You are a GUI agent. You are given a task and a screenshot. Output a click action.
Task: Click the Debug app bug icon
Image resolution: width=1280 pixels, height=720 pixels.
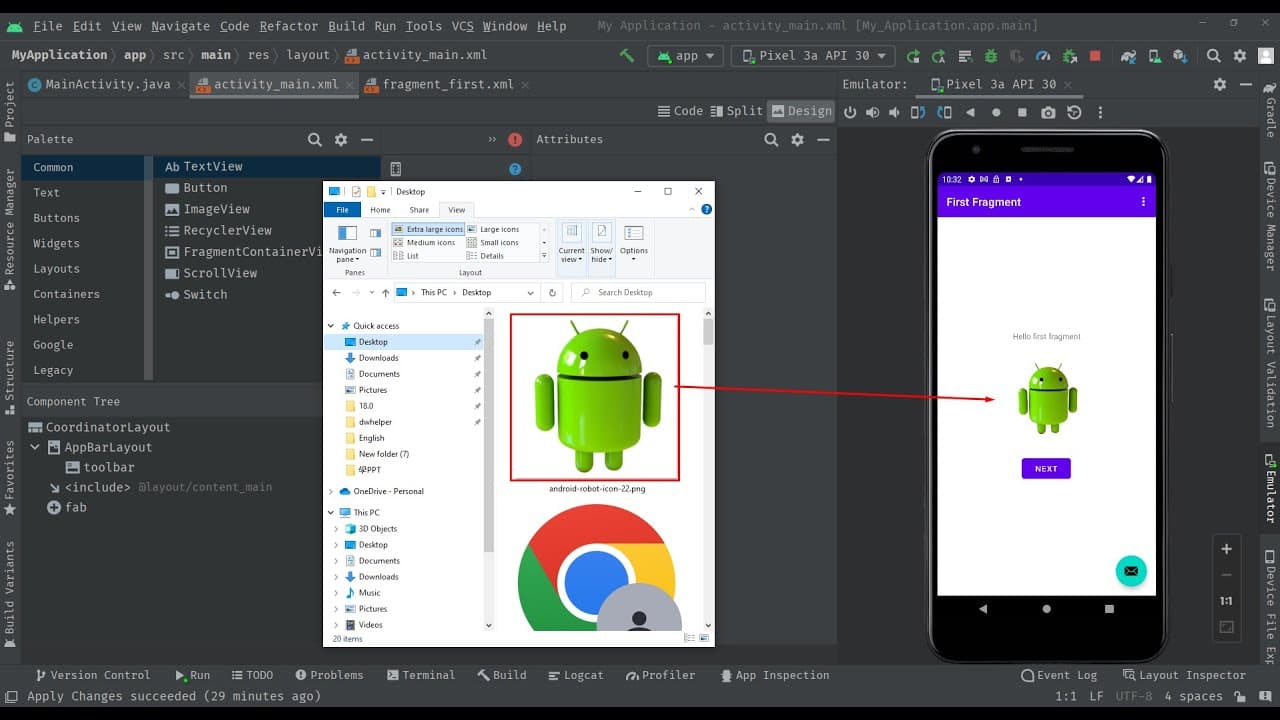click(x=991, y=56)
